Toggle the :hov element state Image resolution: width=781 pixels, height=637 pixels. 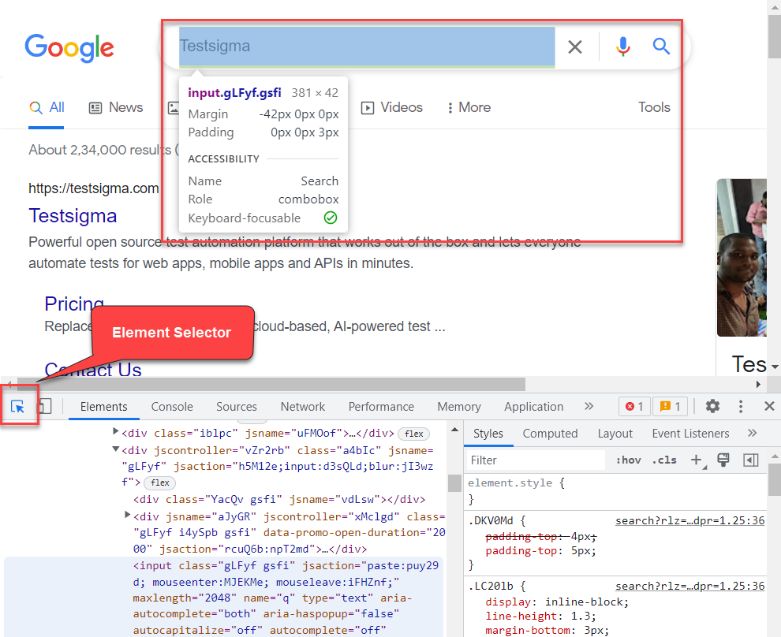(x=628, y=460)
